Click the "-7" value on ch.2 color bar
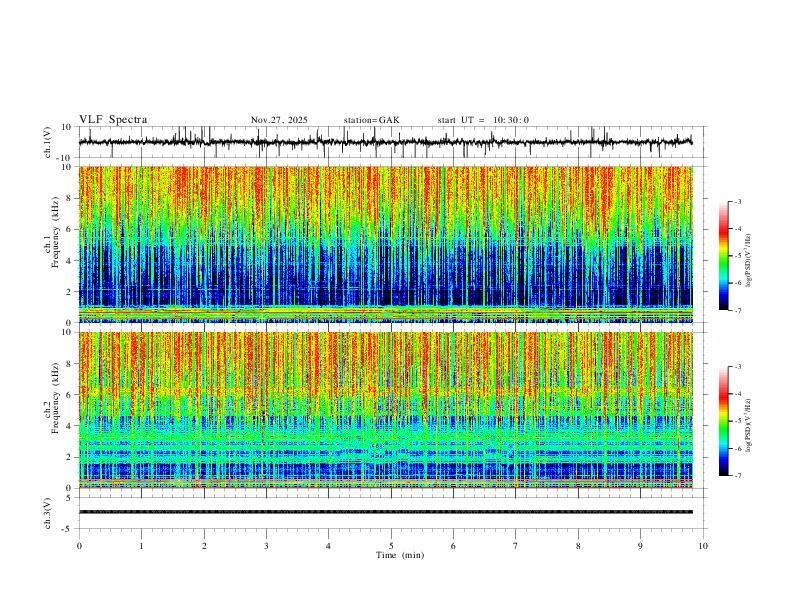The image size is (792, 612). point(737,475)
